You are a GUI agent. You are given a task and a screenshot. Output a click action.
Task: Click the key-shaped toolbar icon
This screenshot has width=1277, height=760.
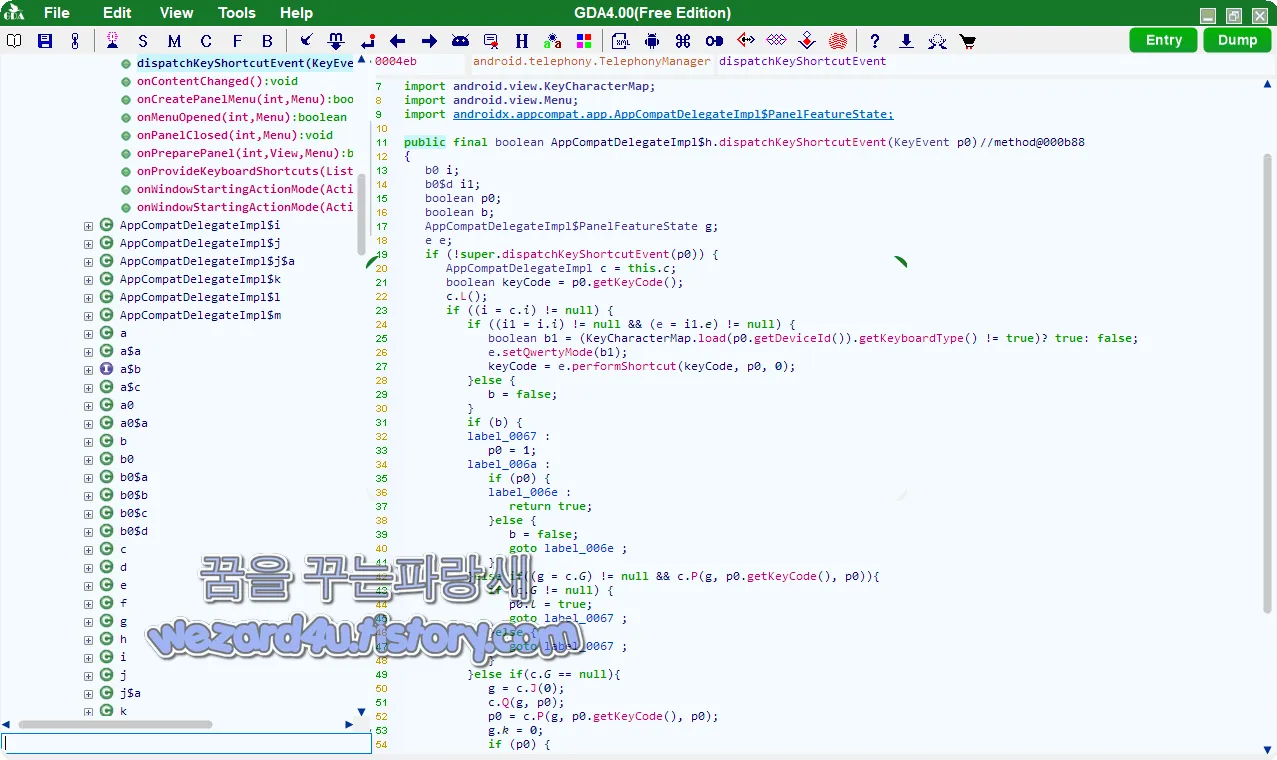[x=714, y=41]
